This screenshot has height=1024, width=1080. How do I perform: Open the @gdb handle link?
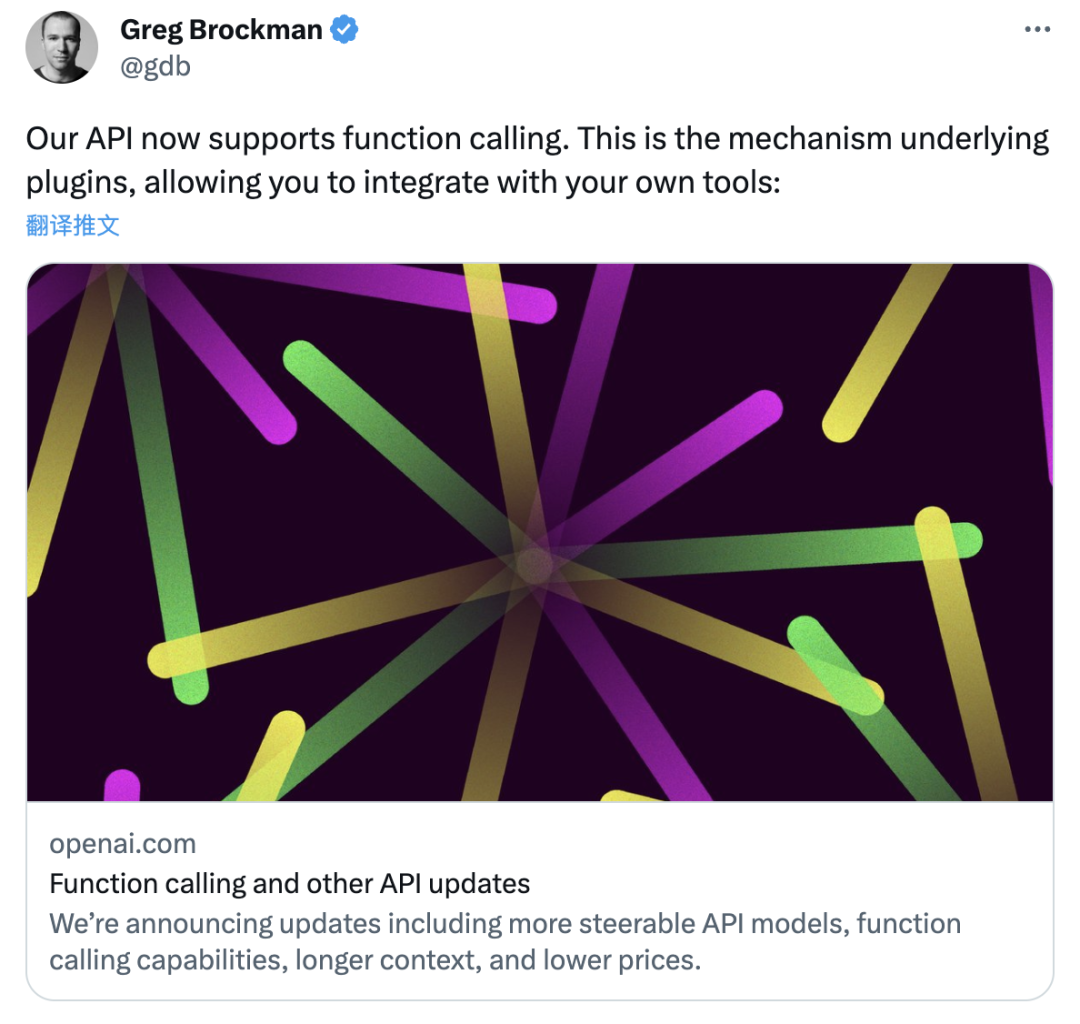(x=155, y=66)
